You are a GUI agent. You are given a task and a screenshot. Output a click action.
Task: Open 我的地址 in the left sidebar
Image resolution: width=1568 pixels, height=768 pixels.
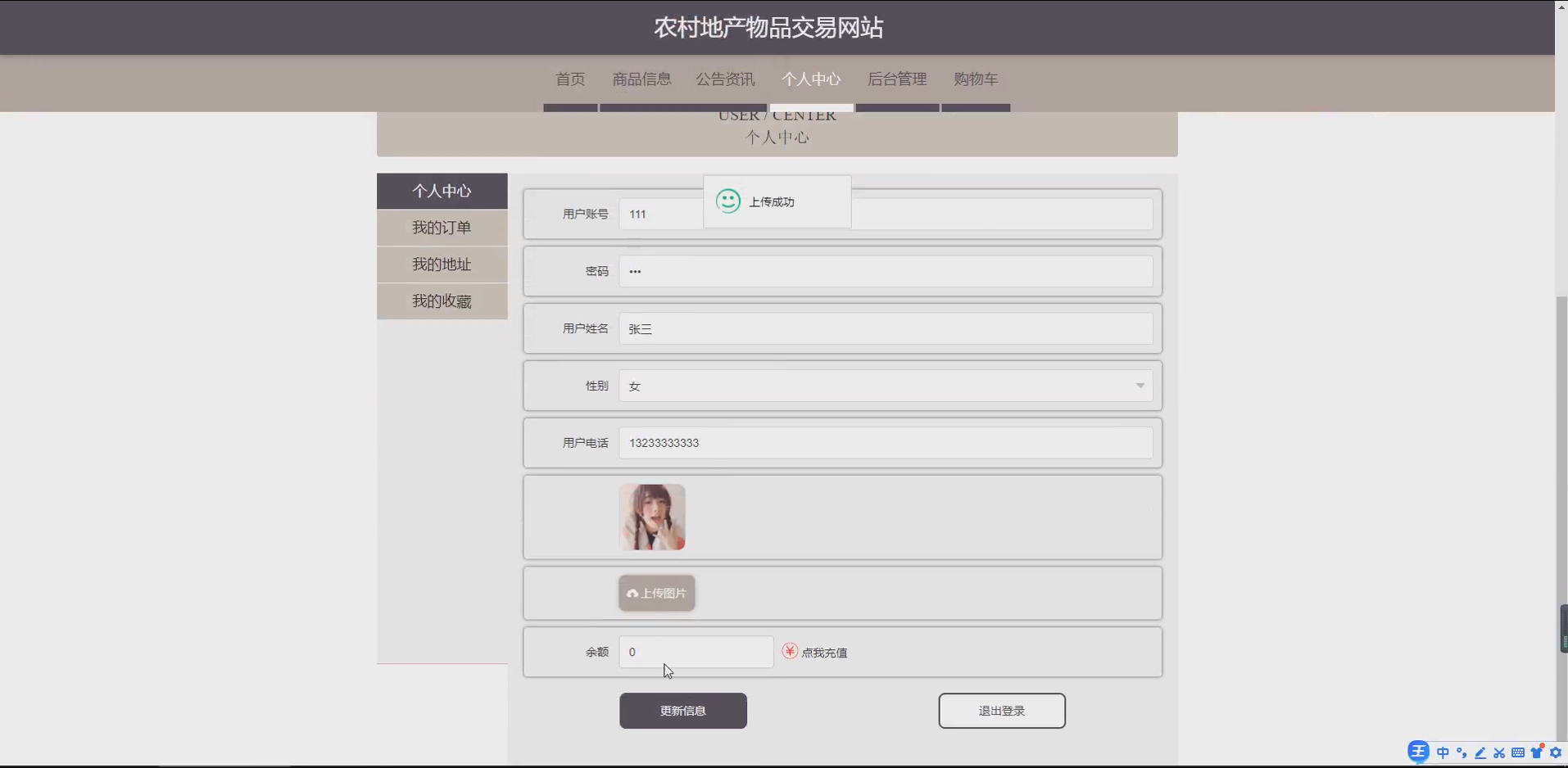(x=442, y=264)
